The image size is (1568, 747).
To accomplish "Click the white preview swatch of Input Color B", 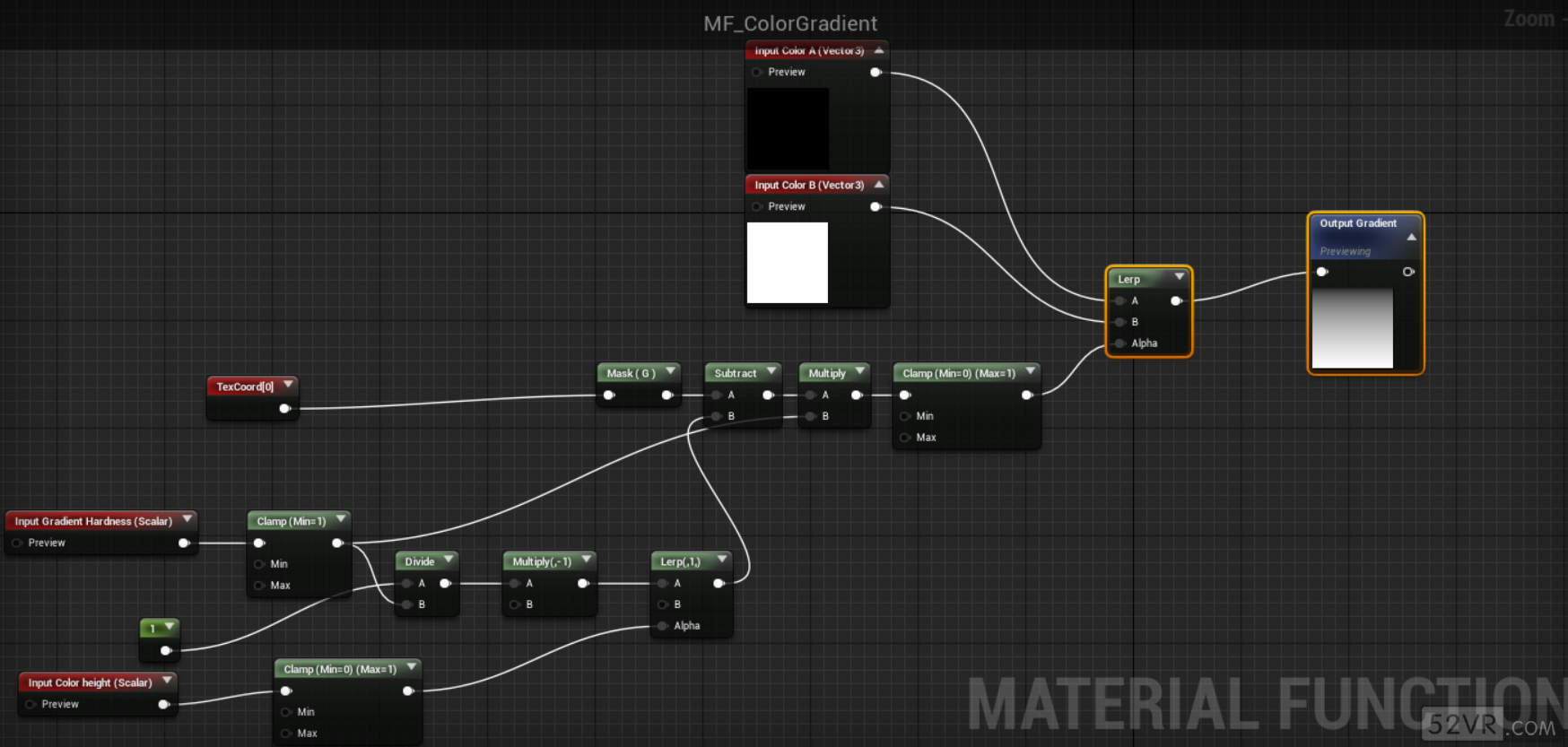I will tap(788, 263).
